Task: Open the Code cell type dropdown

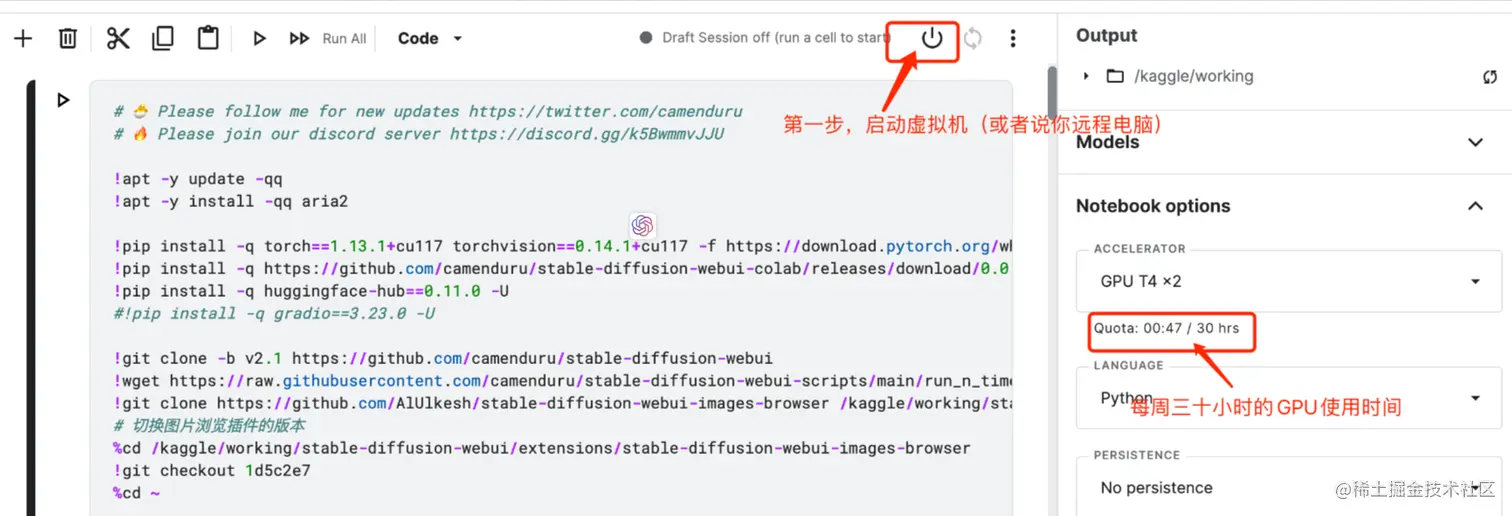Action: [430, 39]
